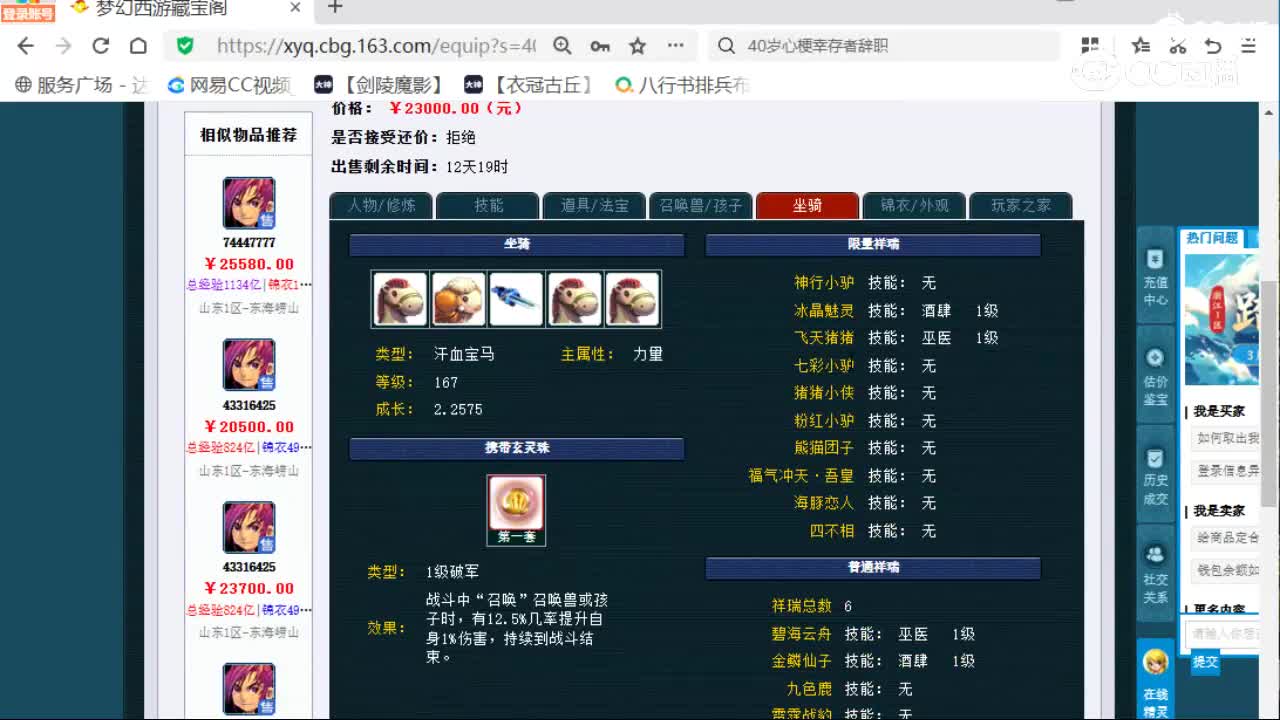Switch to the 道具/法宝 tab
Image resolution: width=1280 pixels, height=720 pixels.
[x=594, y=205]
